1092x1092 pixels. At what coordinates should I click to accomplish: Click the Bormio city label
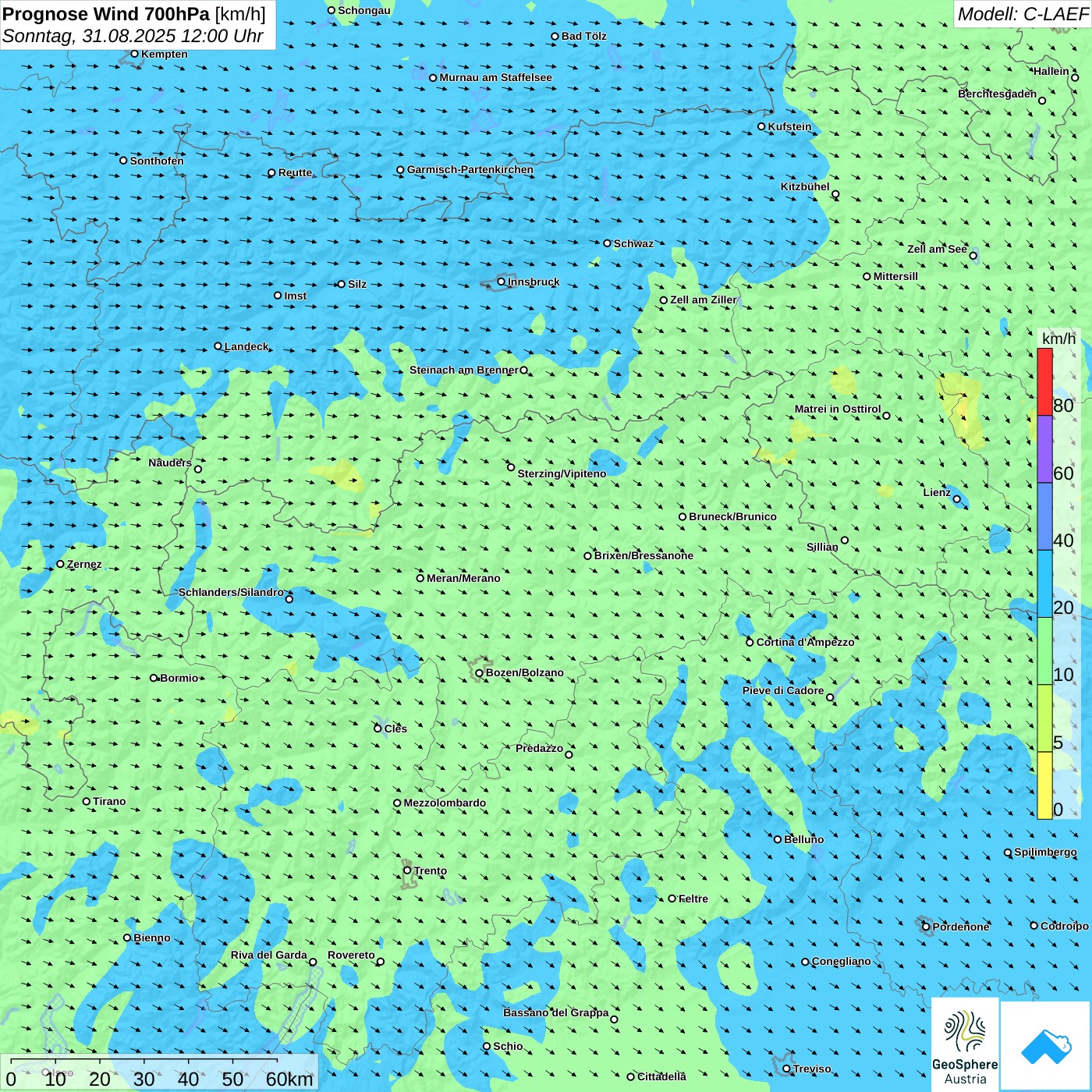[x=179, y=678]
